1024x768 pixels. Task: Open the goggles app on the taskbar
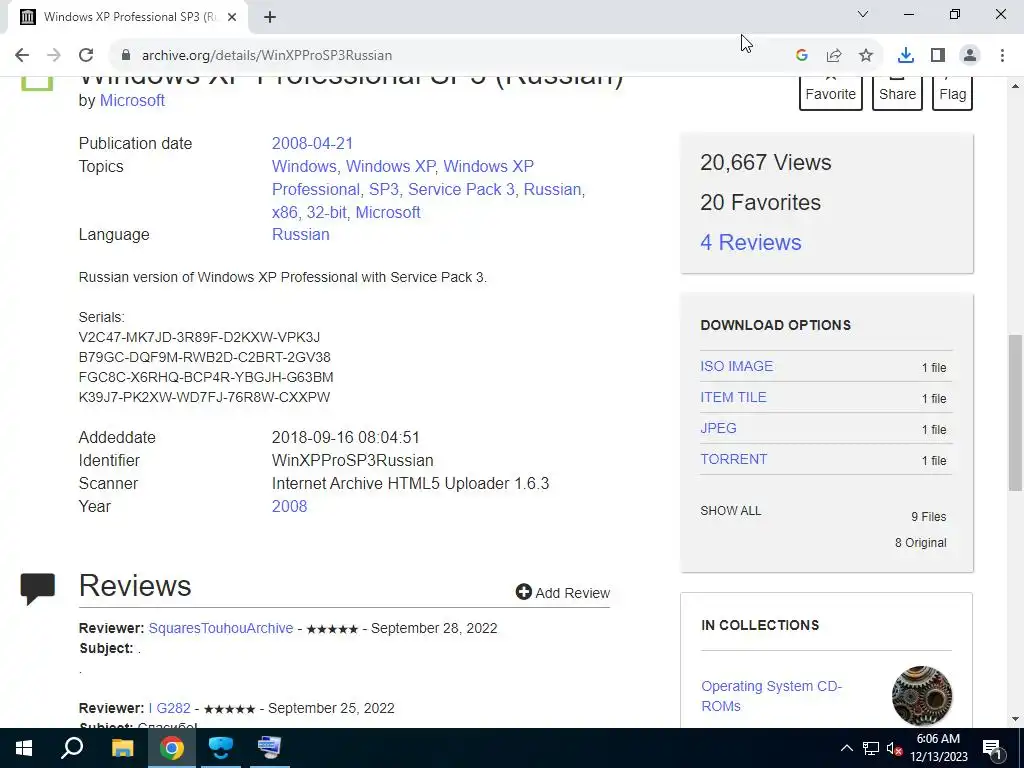coord(221,748)
